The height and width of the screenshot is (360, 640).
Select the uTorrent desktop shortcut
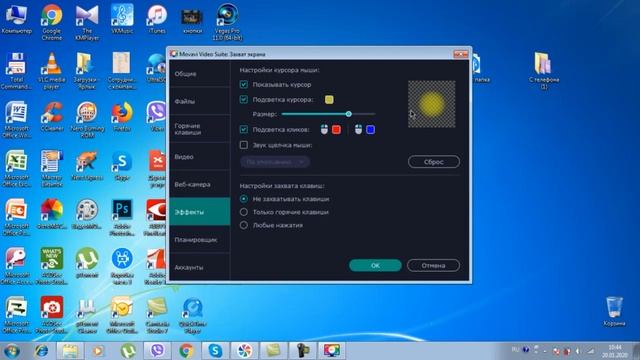(x=87, y=263)
